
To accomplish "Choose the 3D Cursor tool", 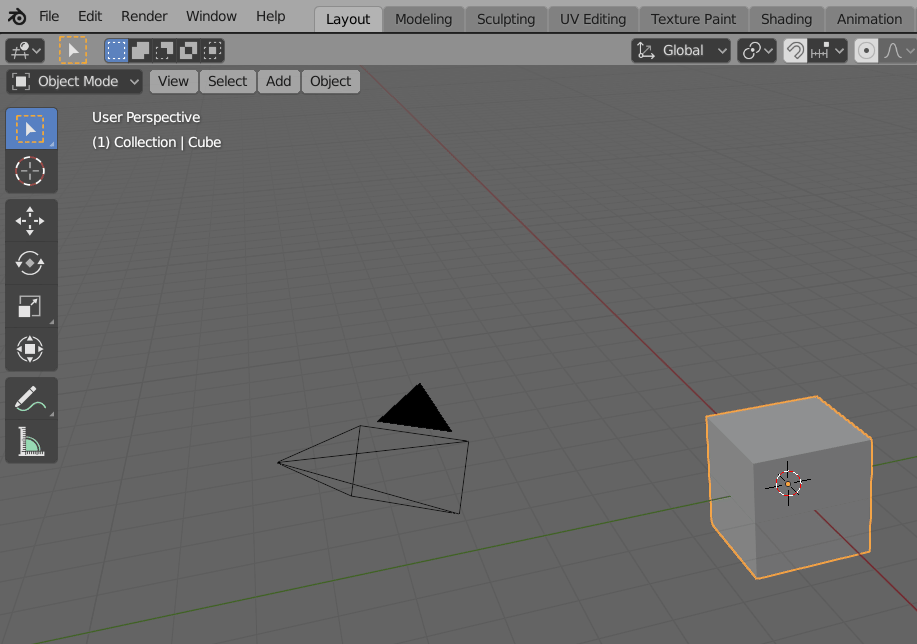I will [x=31, y=171].
